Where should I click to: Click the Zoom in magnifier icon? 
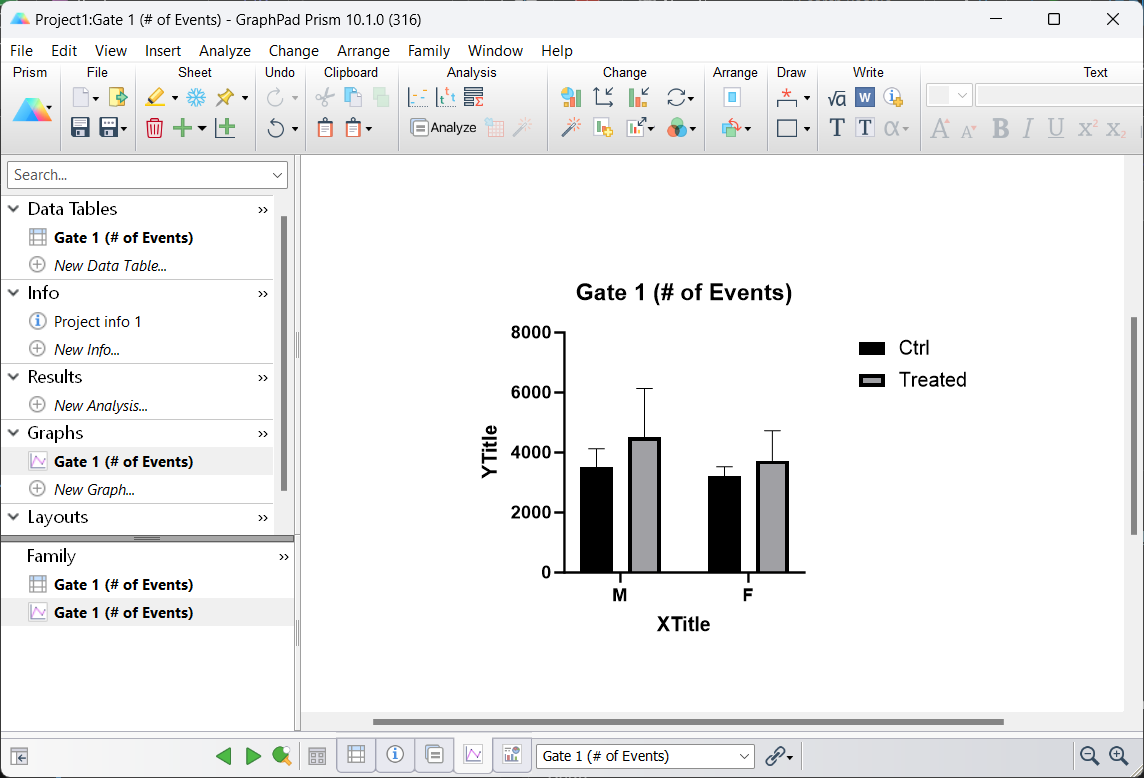point(1119,756)
